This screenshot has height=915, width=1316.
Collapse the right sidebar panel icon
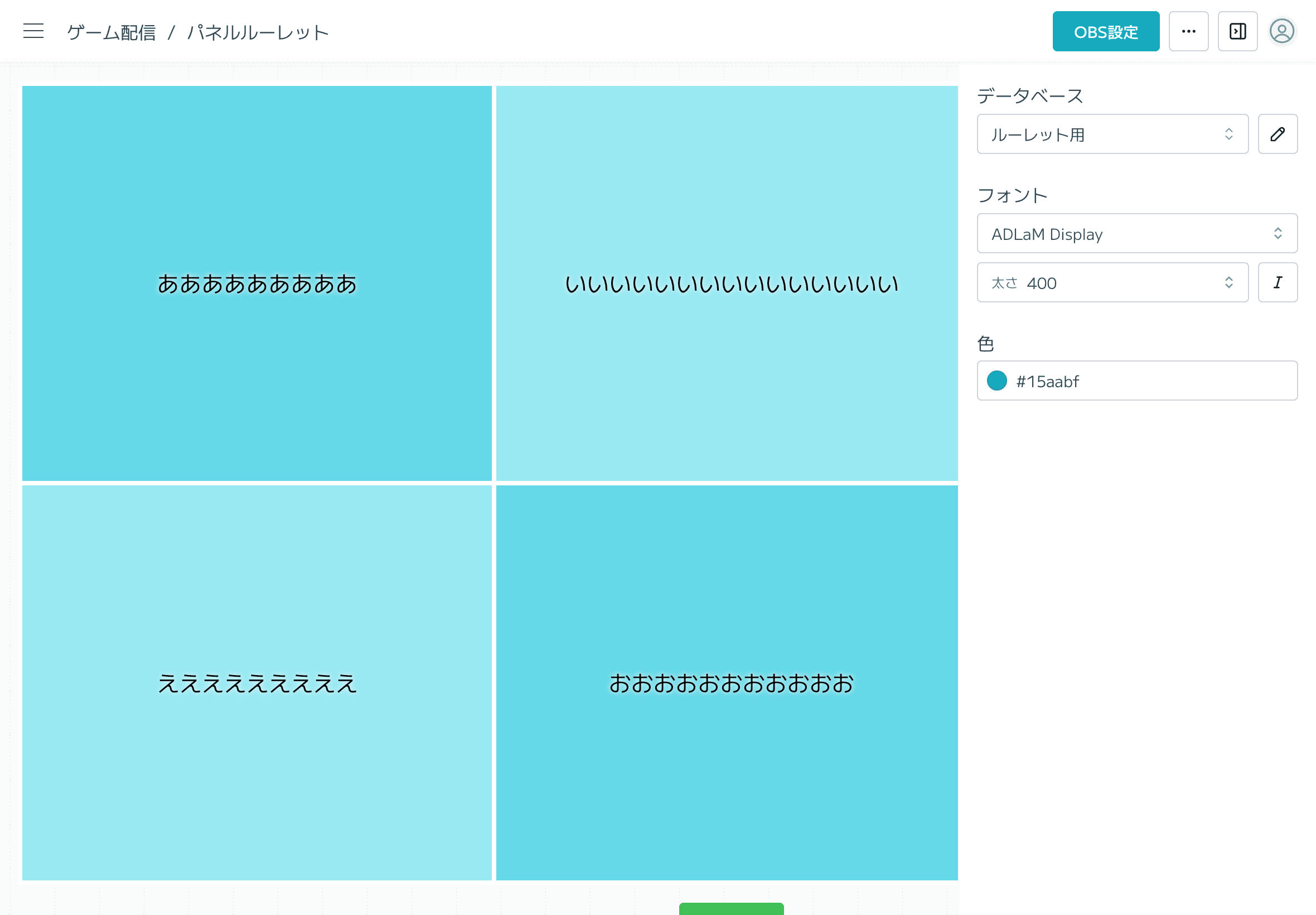click(1237, 32)
